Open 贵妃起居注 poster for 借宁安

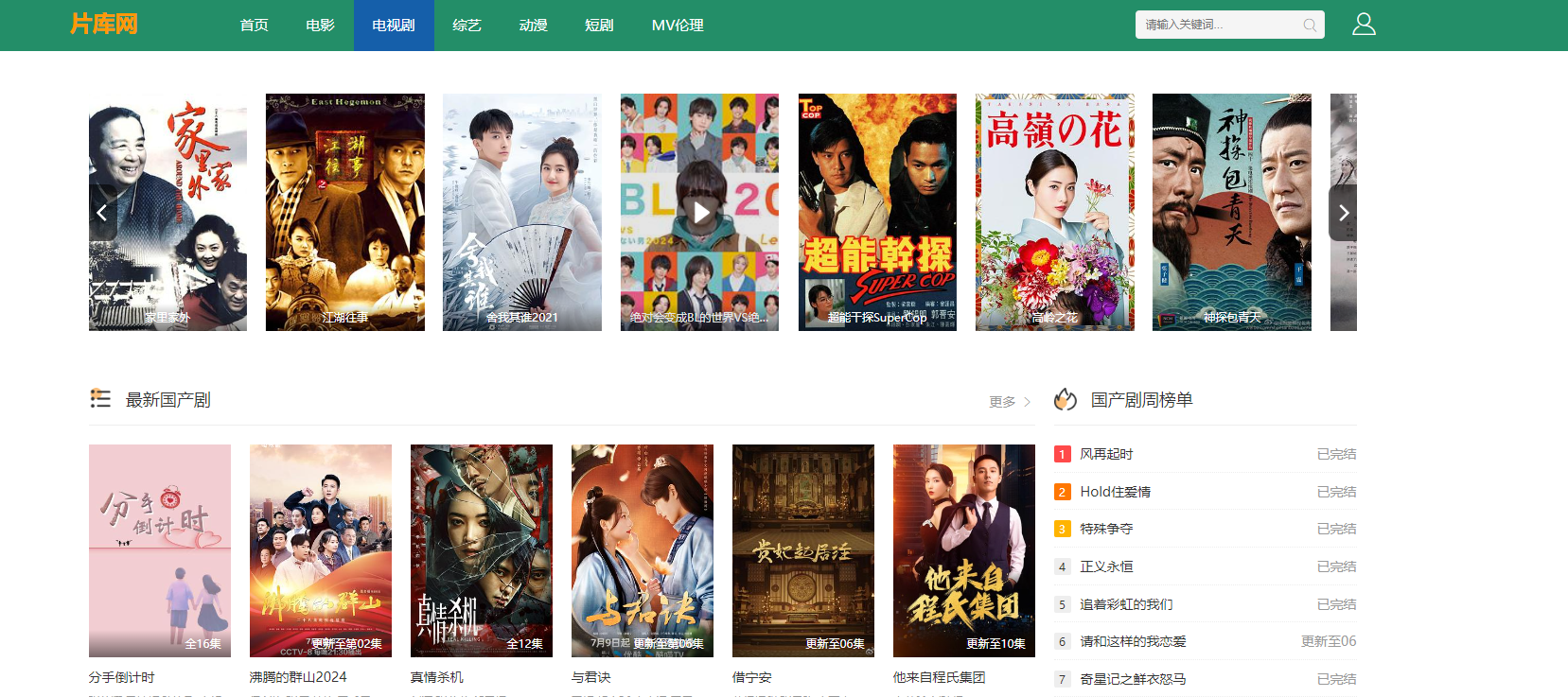pos(803,550)
